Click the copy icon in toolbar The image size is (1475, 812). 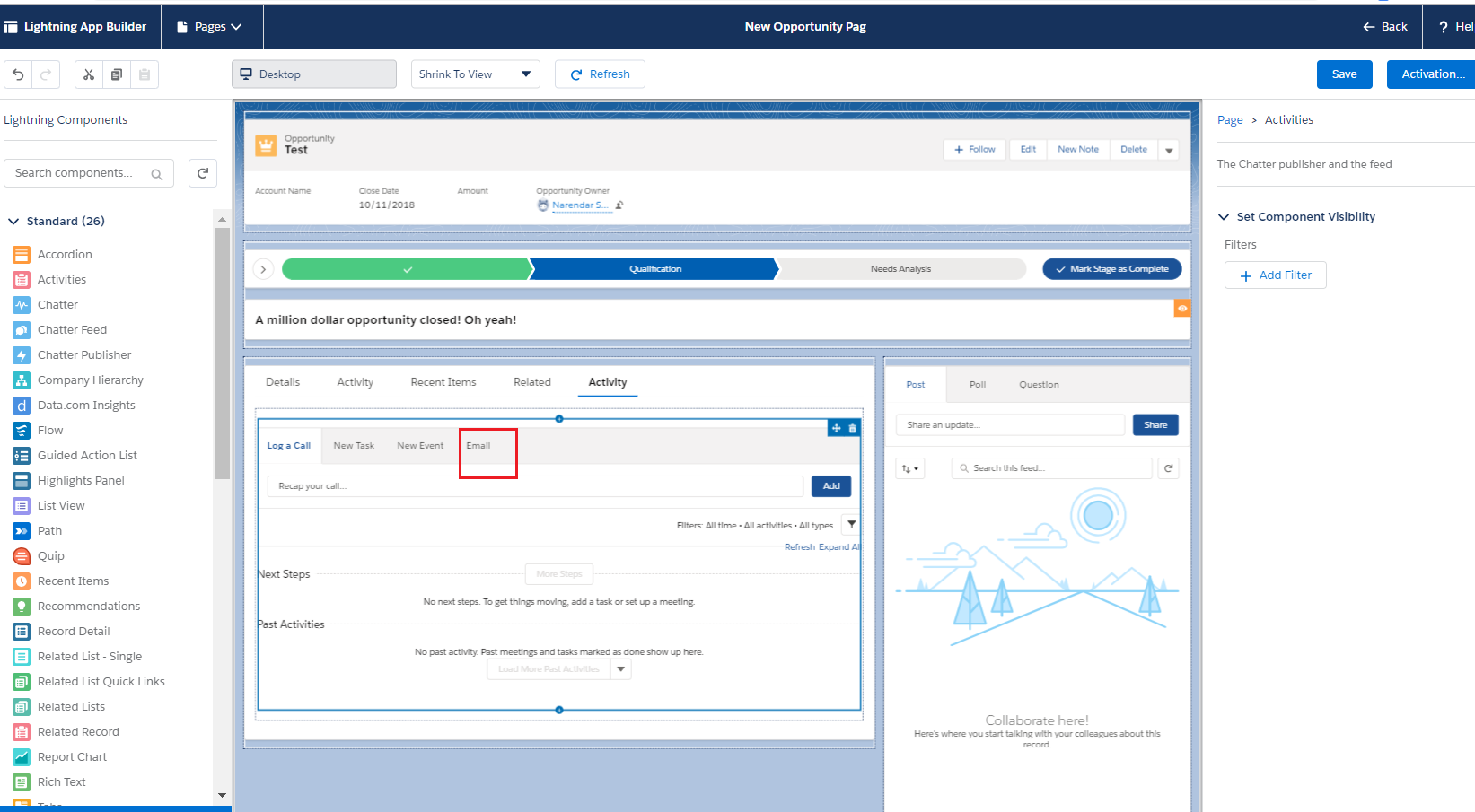click(x=117, y=74)
